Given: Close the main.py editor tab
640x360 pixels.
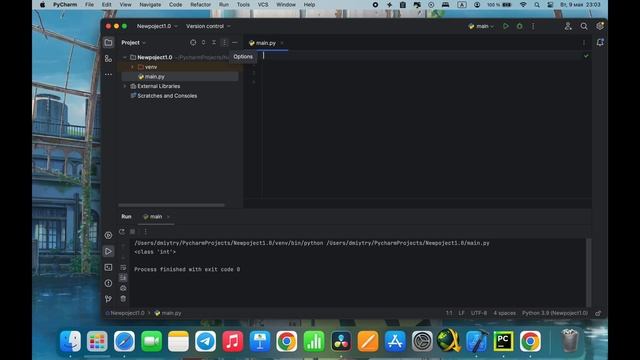Looking at the screenshot, I should click(282, 43).
